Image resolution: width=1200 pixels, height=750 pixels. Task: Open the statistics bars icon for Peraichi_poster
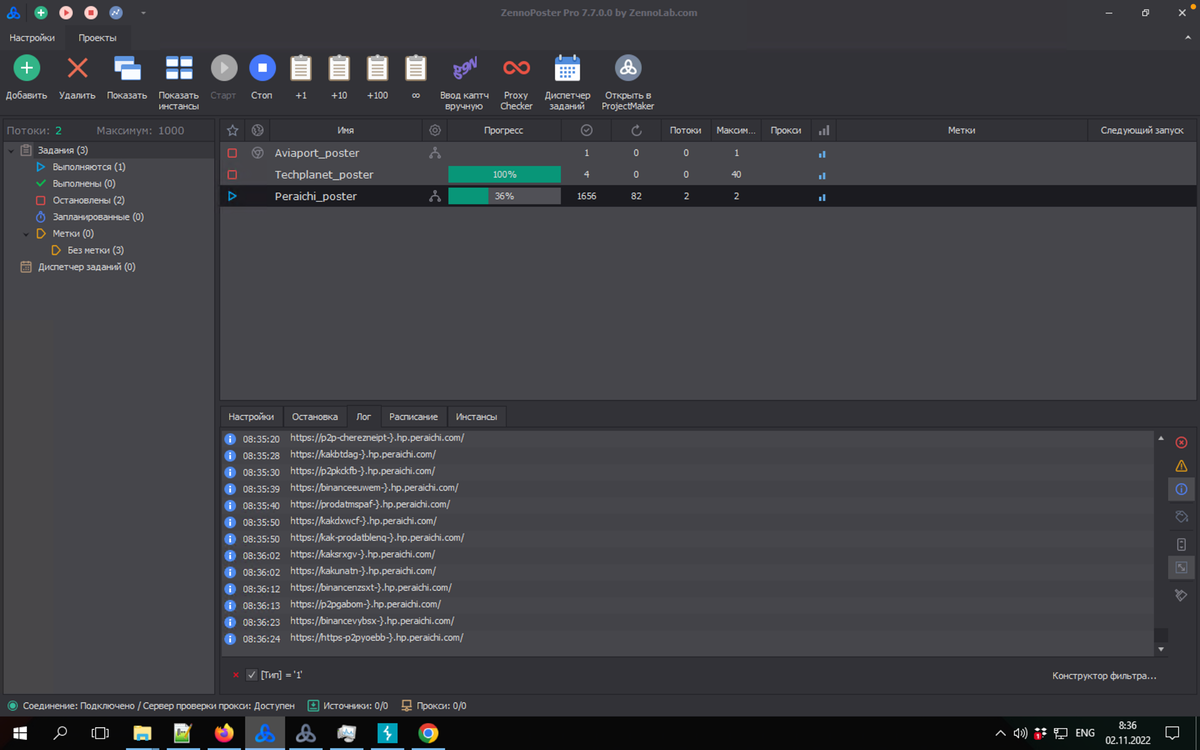823,198
